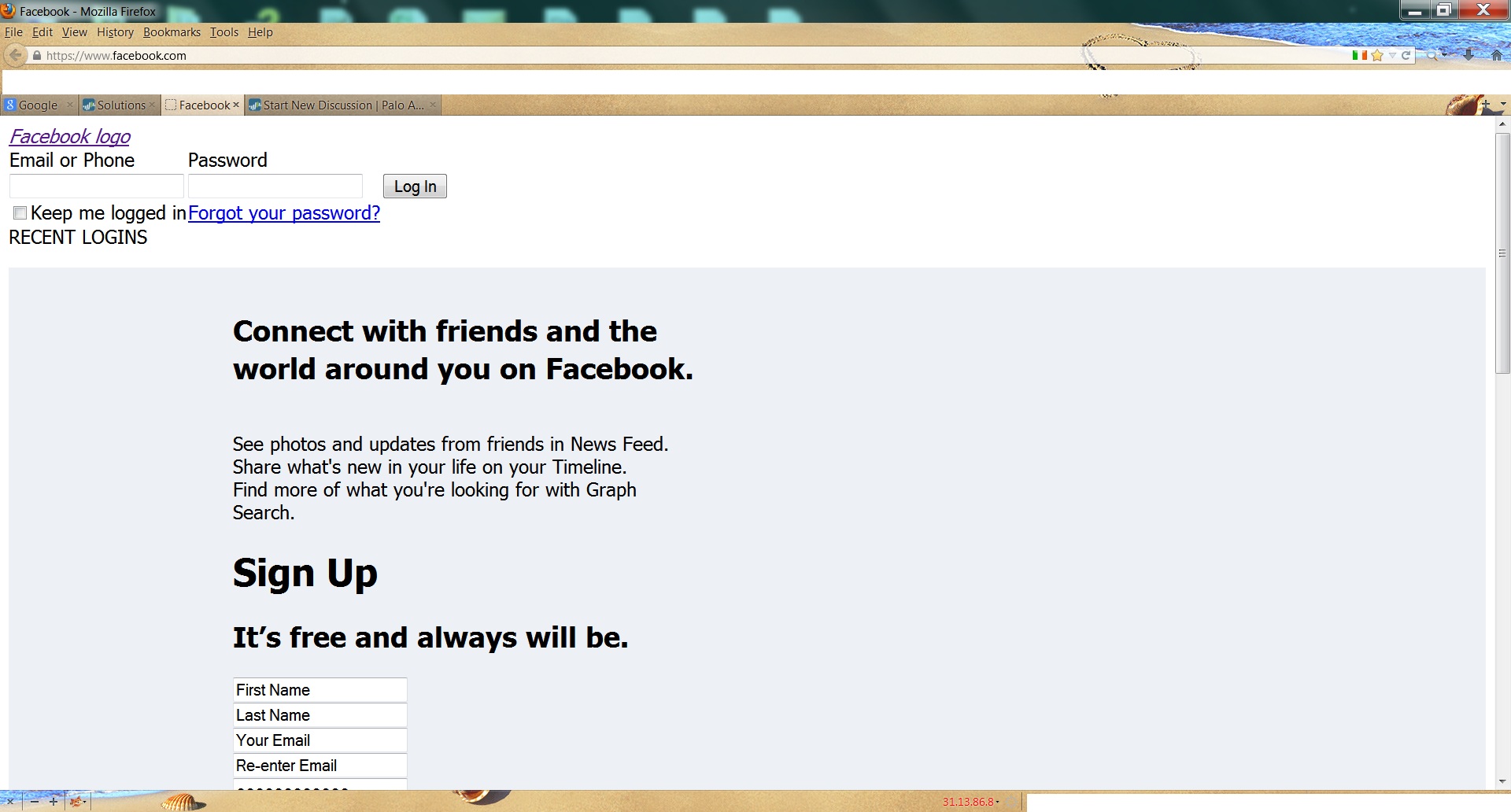Open Downloads with the down-arrow icon

point(1469,55)
